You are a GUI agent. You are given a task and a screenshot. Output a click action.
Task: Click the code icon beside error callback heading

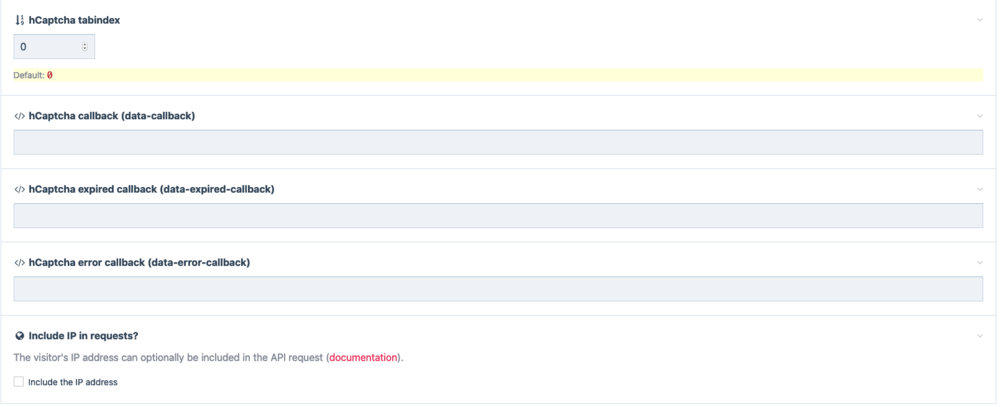19,263
